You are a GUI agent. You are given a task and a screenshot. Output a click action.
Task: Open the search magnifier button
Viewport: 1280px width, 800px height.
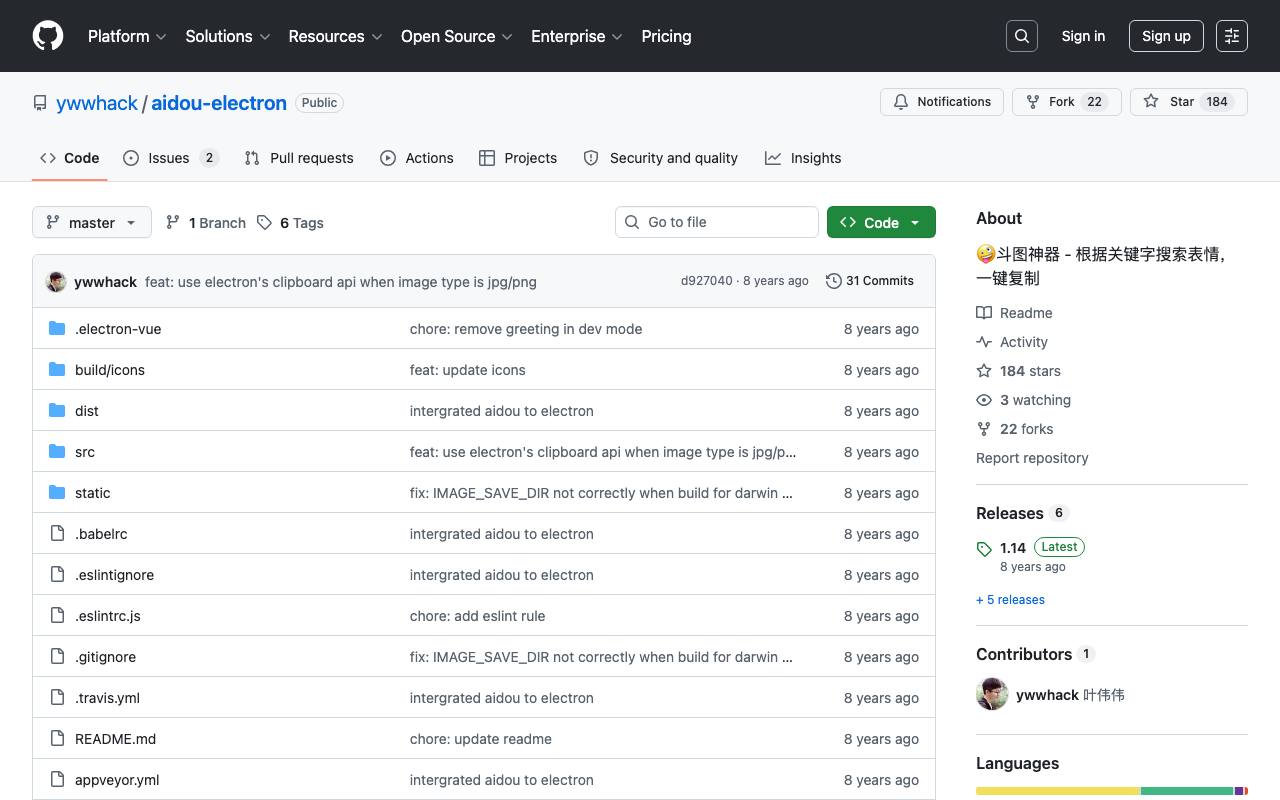click(1022, 36)
